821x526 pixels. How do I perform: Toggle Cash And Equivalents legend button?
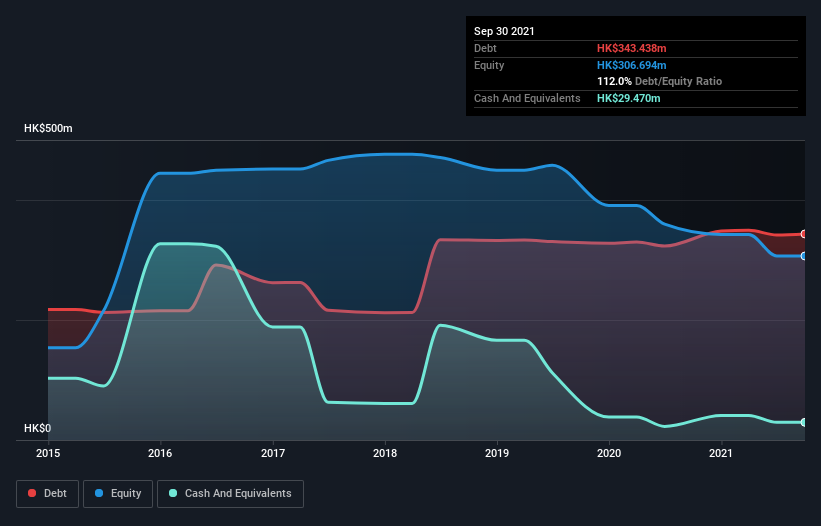[230, 494]
